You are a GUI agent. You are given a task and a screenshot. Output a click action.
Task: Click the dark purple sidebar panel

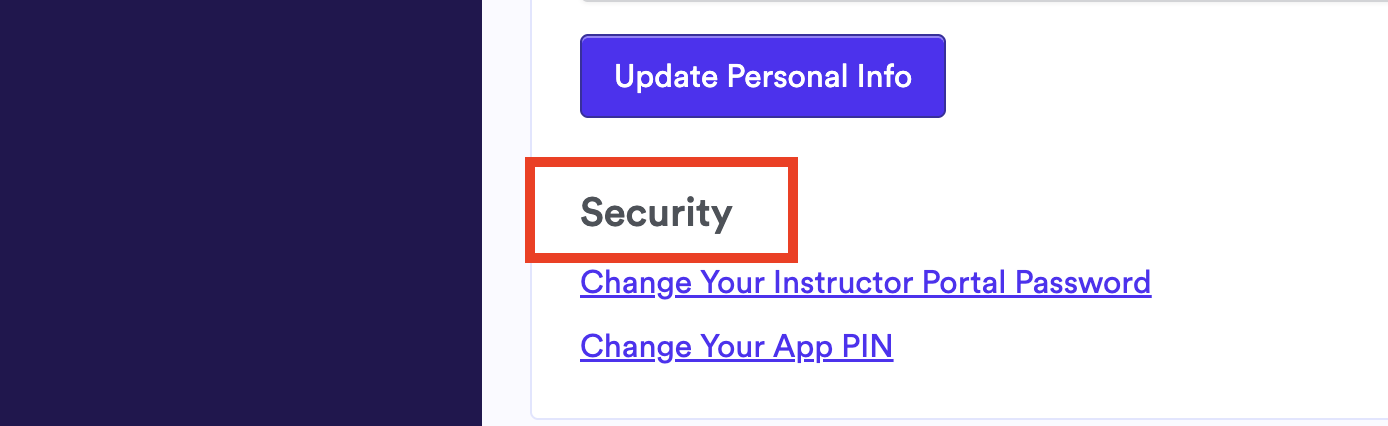[240, 213]
